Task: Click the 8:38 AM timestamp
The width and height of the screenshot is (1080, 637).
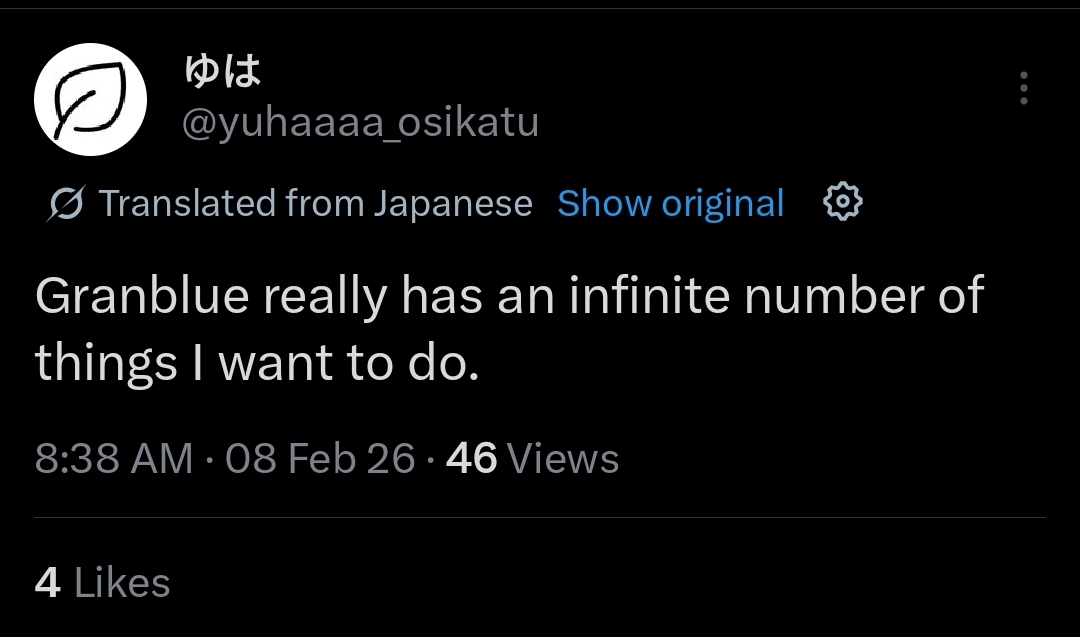Action: point(113,459)
